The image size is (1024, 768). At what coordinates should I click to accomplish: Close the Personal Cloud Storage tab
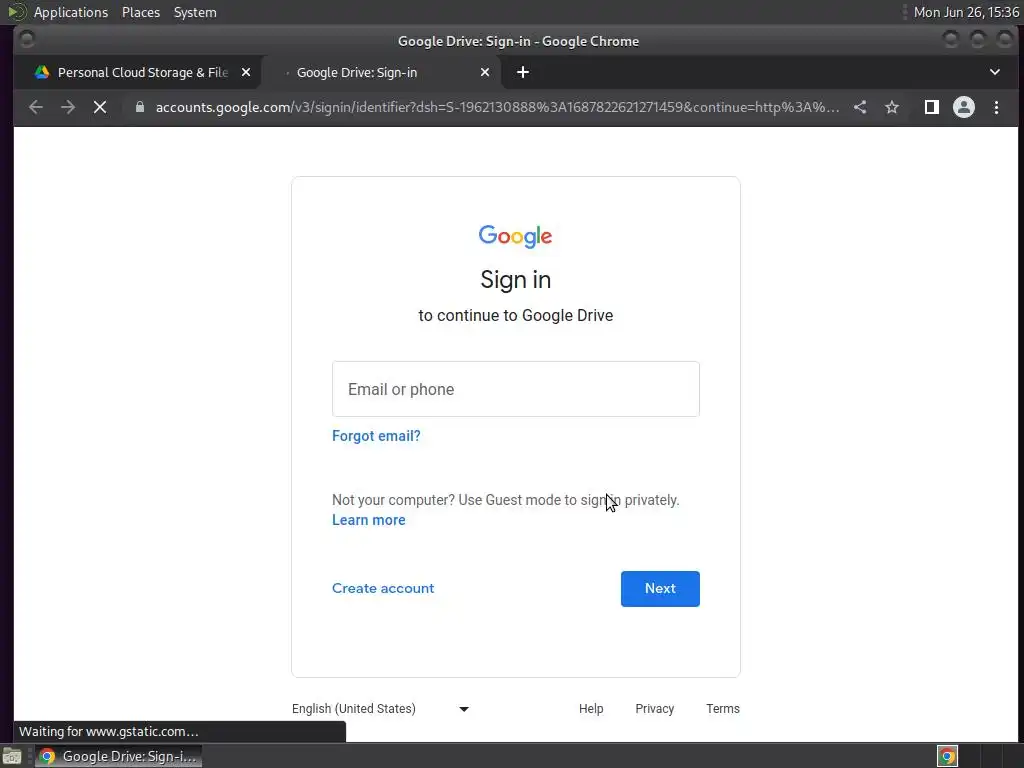coord(246,72)
